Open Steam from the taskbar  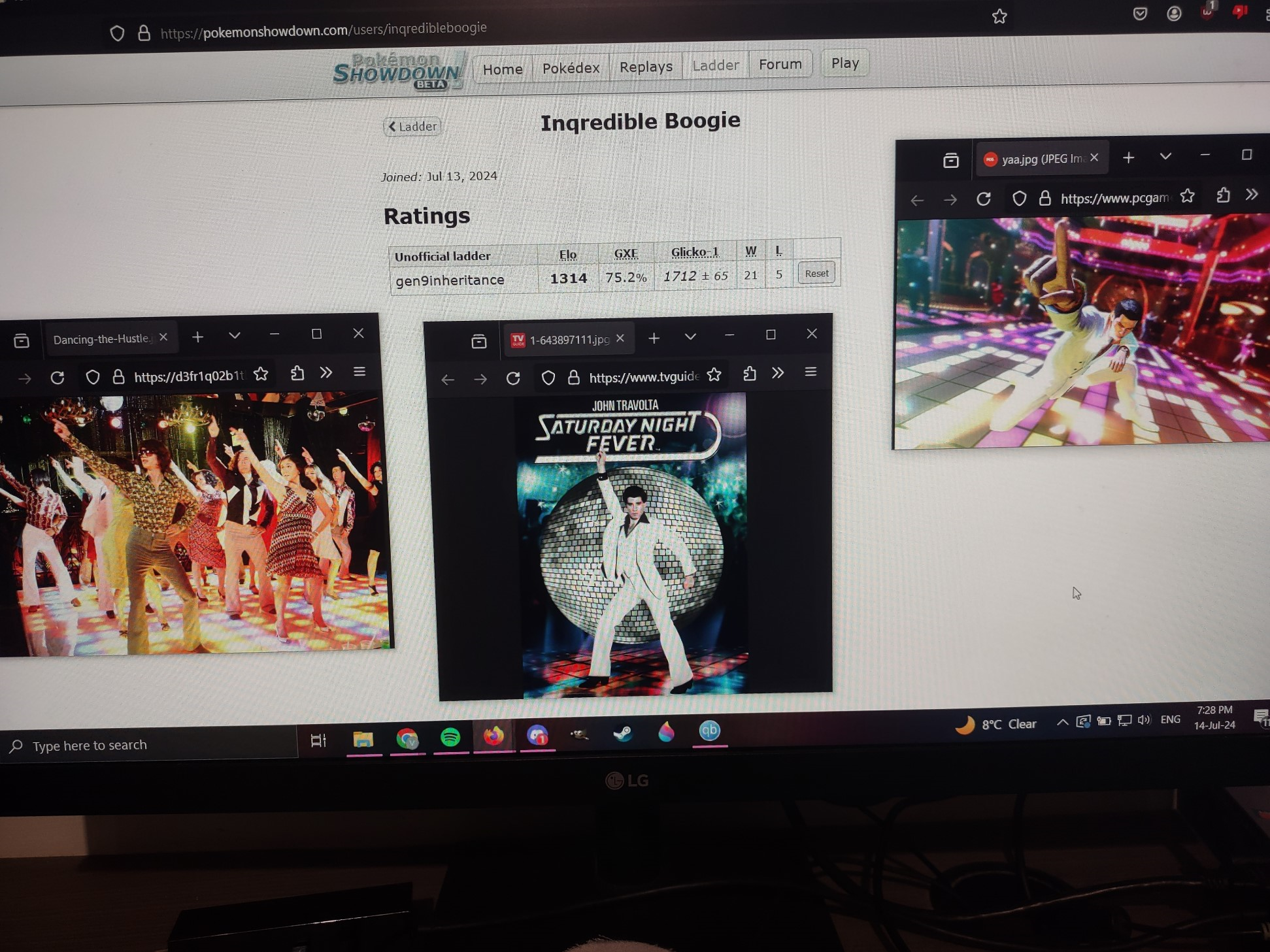[x=622, y=733]
